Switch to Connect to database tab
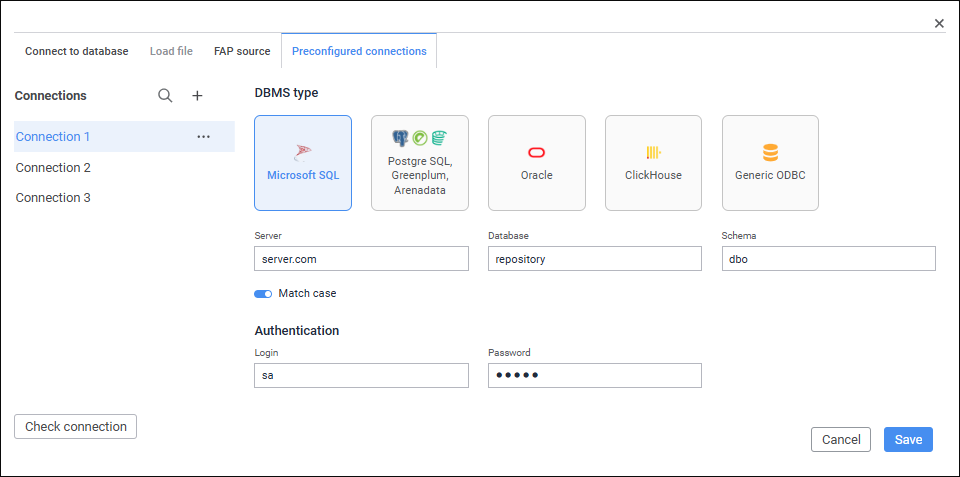This screenshot has width=960, height=477. [77, 51]
